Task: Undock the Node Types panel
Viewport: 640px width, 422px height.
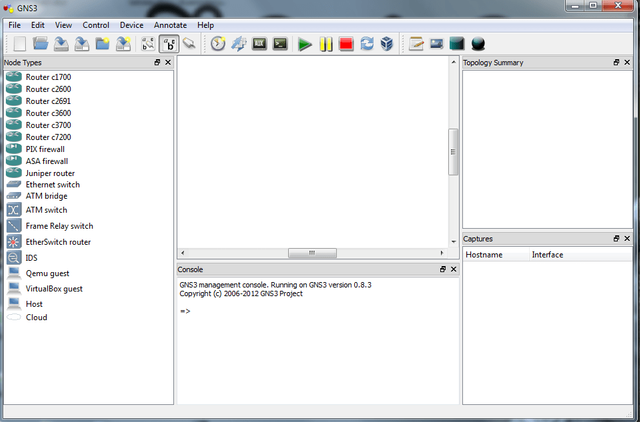Action: (x=157, y=62)
